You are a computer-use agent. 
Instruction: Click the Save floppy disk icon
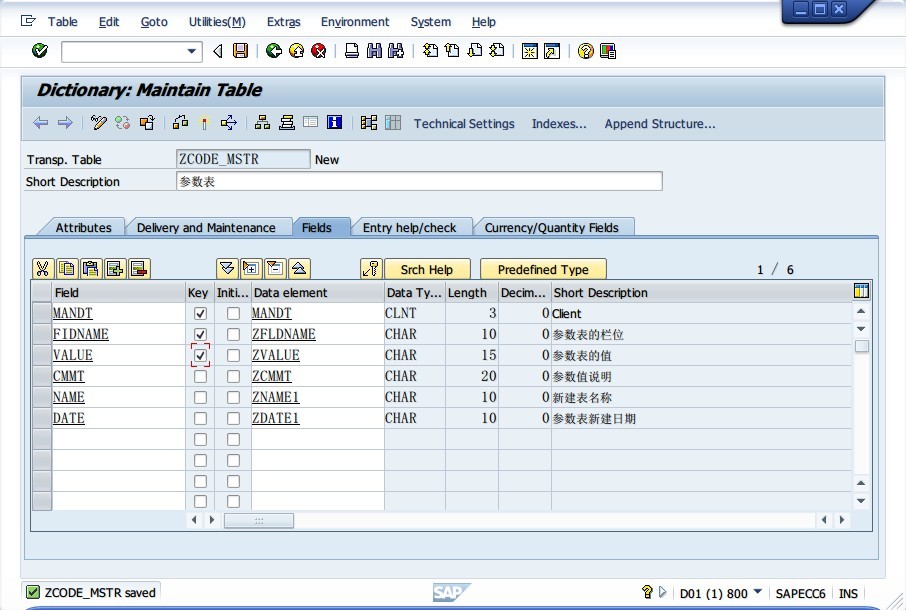(x=240, y=51)
